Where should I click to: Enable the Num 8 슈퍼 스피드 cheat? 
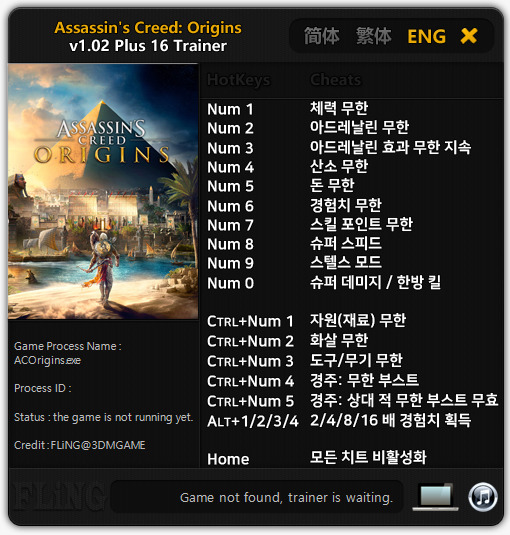coord(294,244)
